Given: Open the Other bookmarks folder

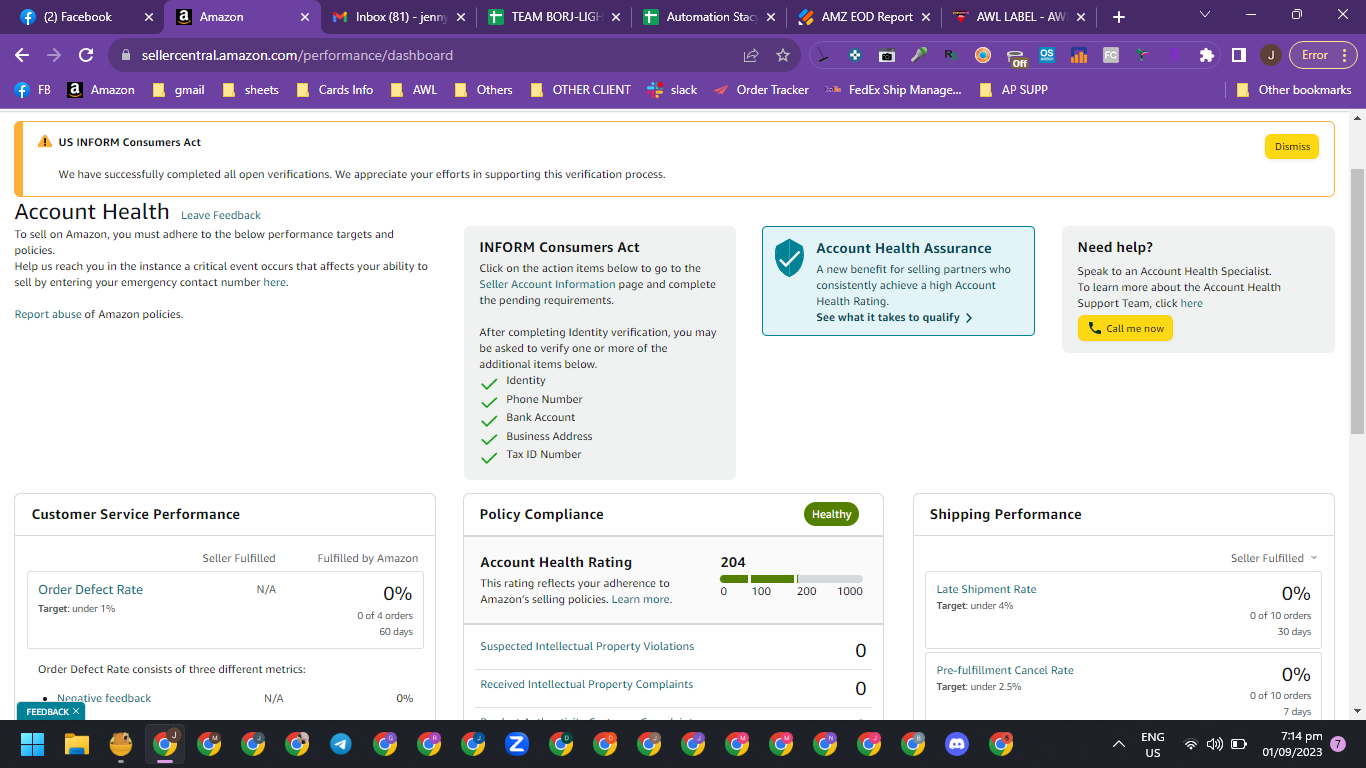Looking at the screenshot, I should tap(1293, 89).
